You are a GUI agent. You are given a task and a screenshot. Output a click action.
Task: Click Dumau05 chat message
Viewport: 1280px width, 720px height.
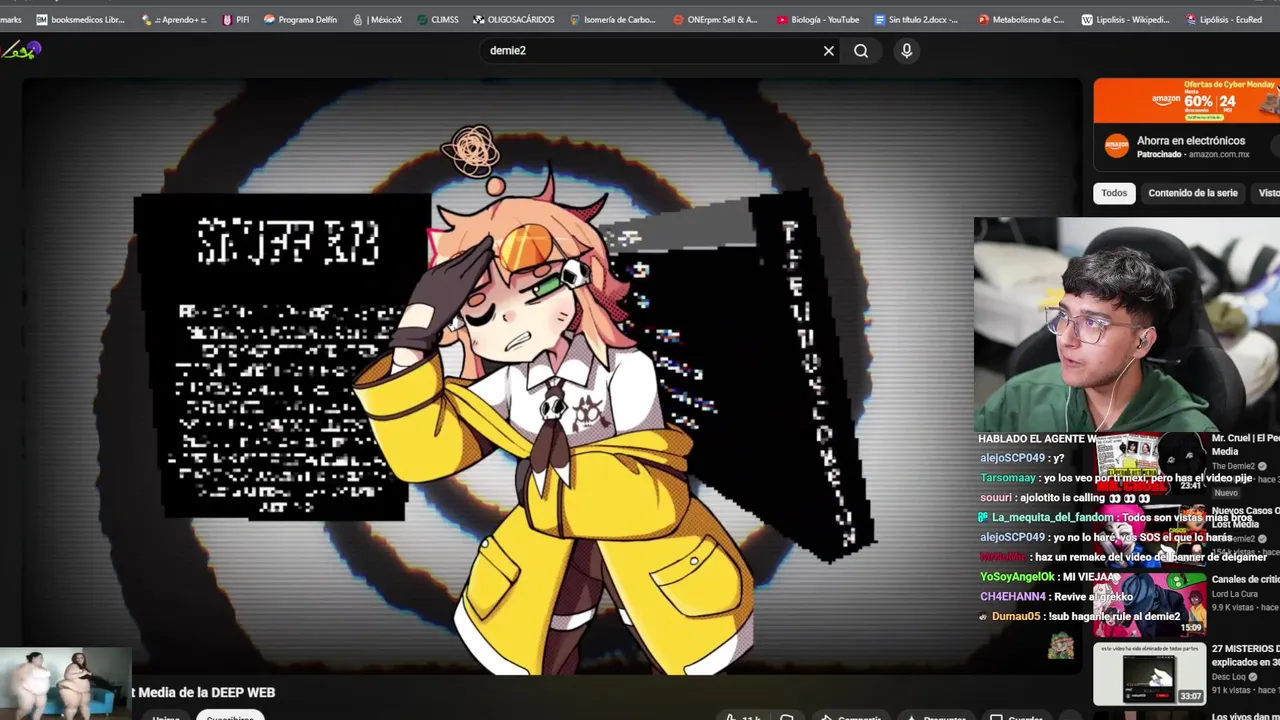pos(1080,617)
